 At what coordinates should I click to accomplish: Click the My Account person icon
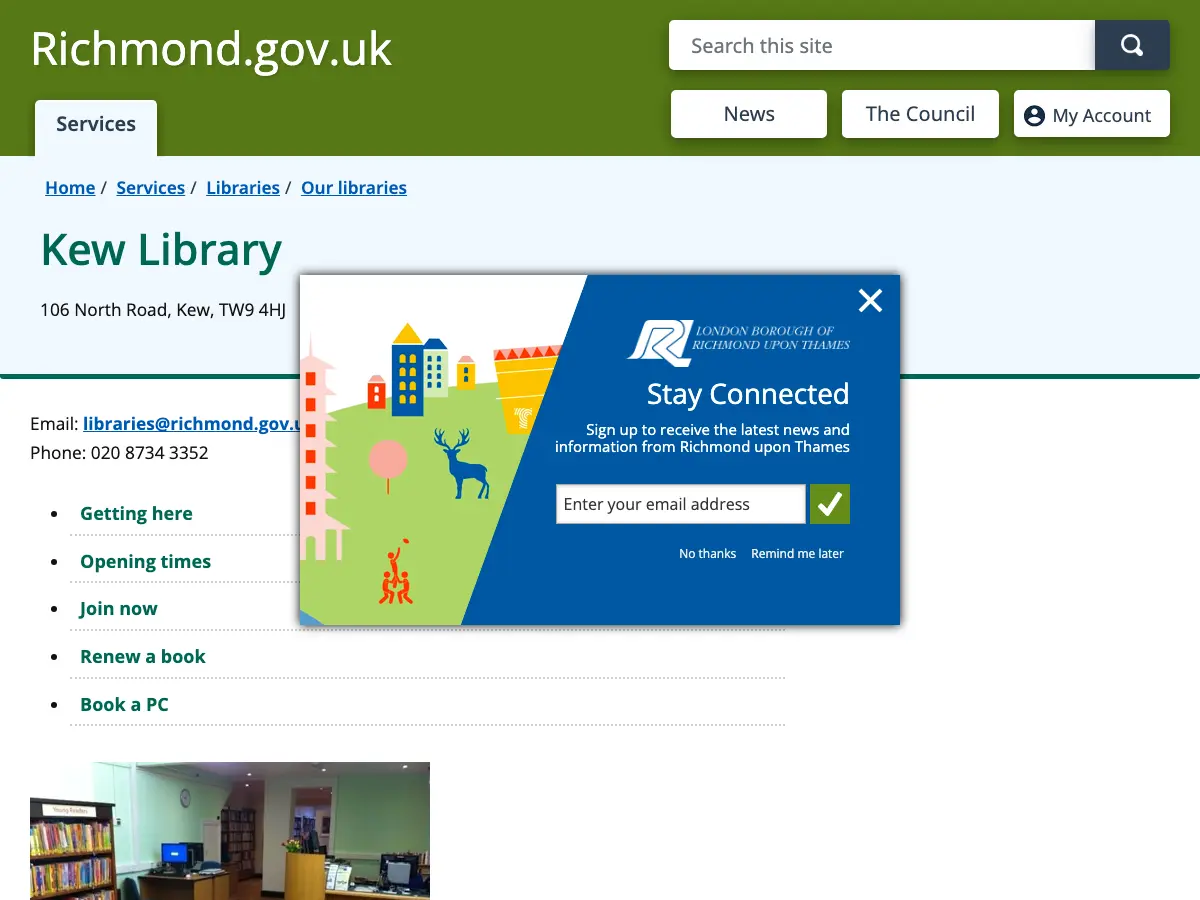pos(1034,115)
